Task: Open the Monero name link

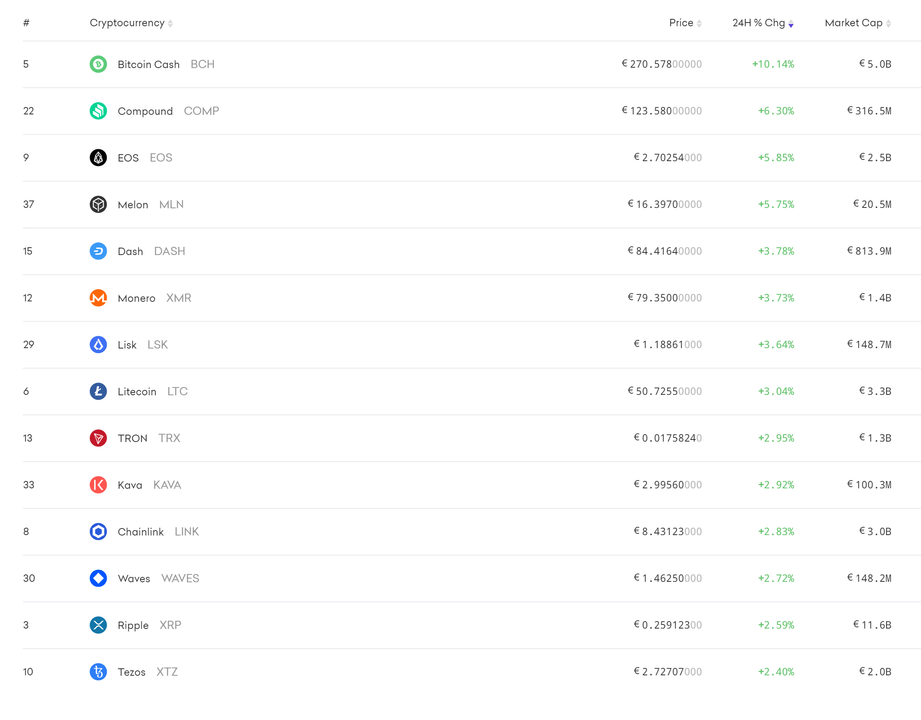Action: tap(136, 298)
